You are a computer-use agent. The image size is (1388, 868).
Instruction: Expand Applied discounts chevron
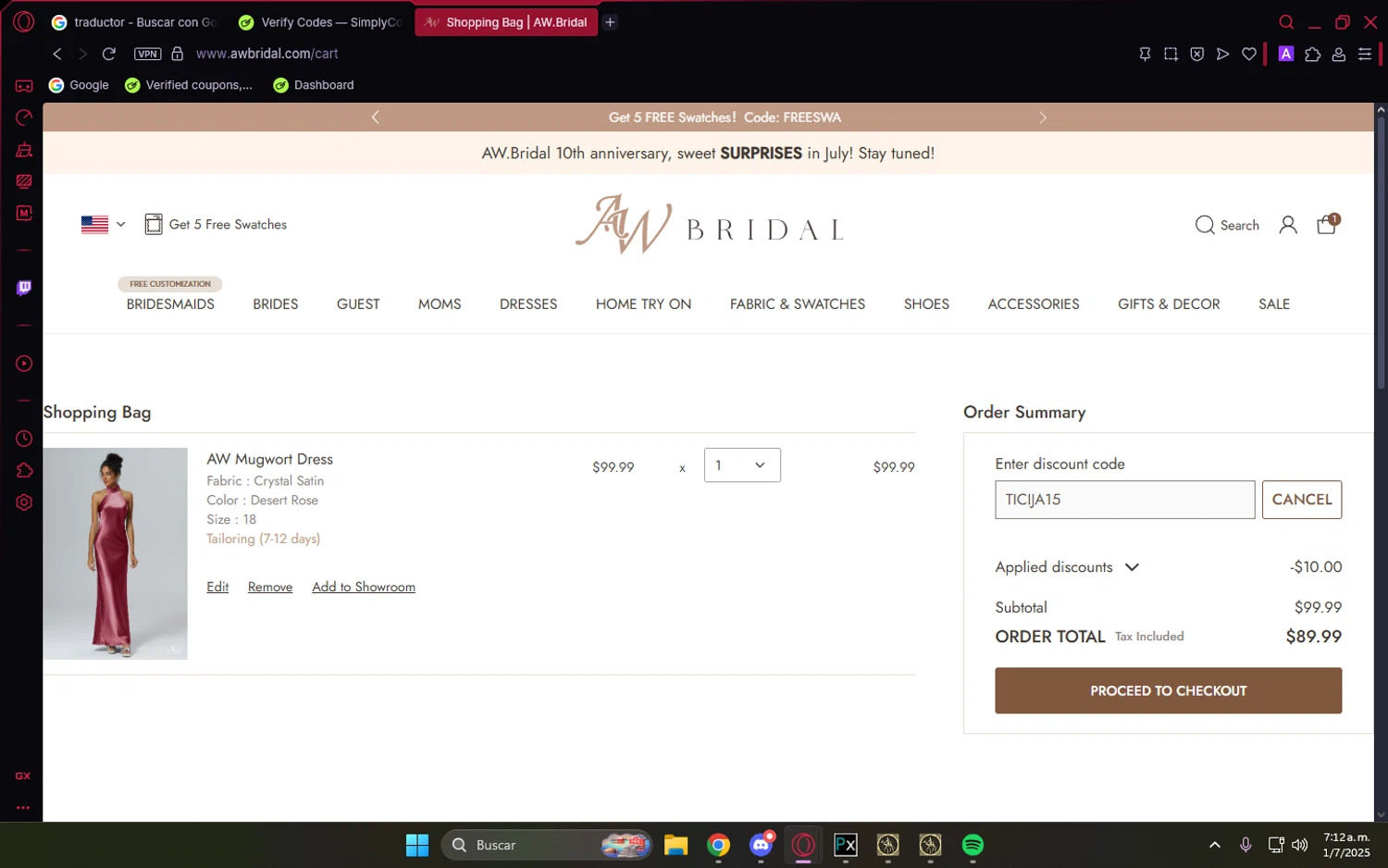pyautogui.click(x=1132, y=567)
